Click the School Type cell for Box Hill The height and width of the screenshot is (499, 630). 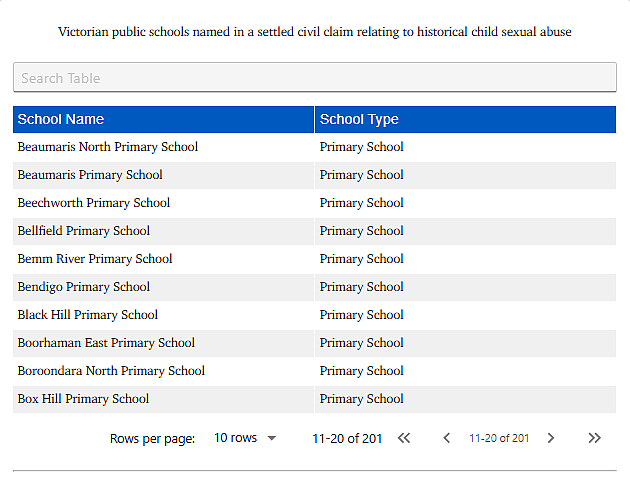pos(465,399)
